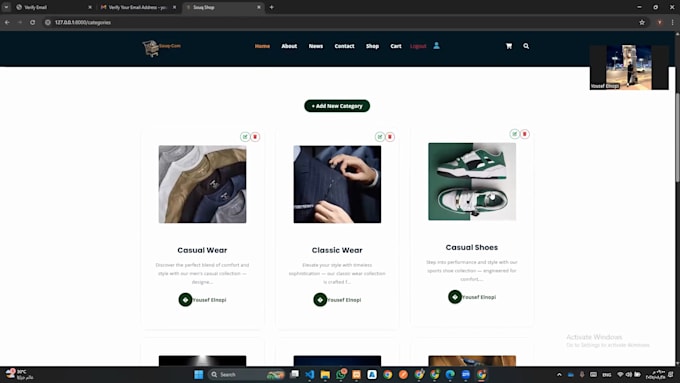Viewport: 680px width, 383px height.
Task: Click Yousef Elnopi name under Casual Shoes
Action: pyautogui.click(x=479, y=298)
